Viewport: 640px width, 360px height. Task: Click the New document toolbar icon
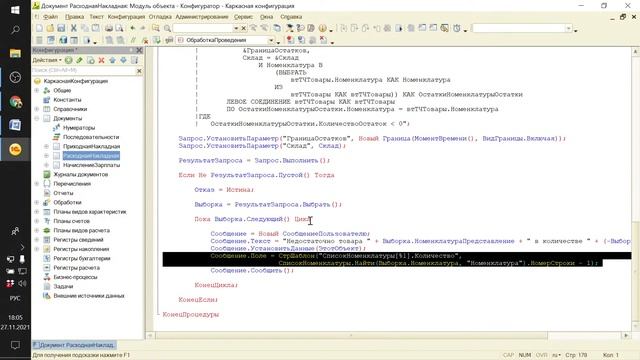[39, 28]
